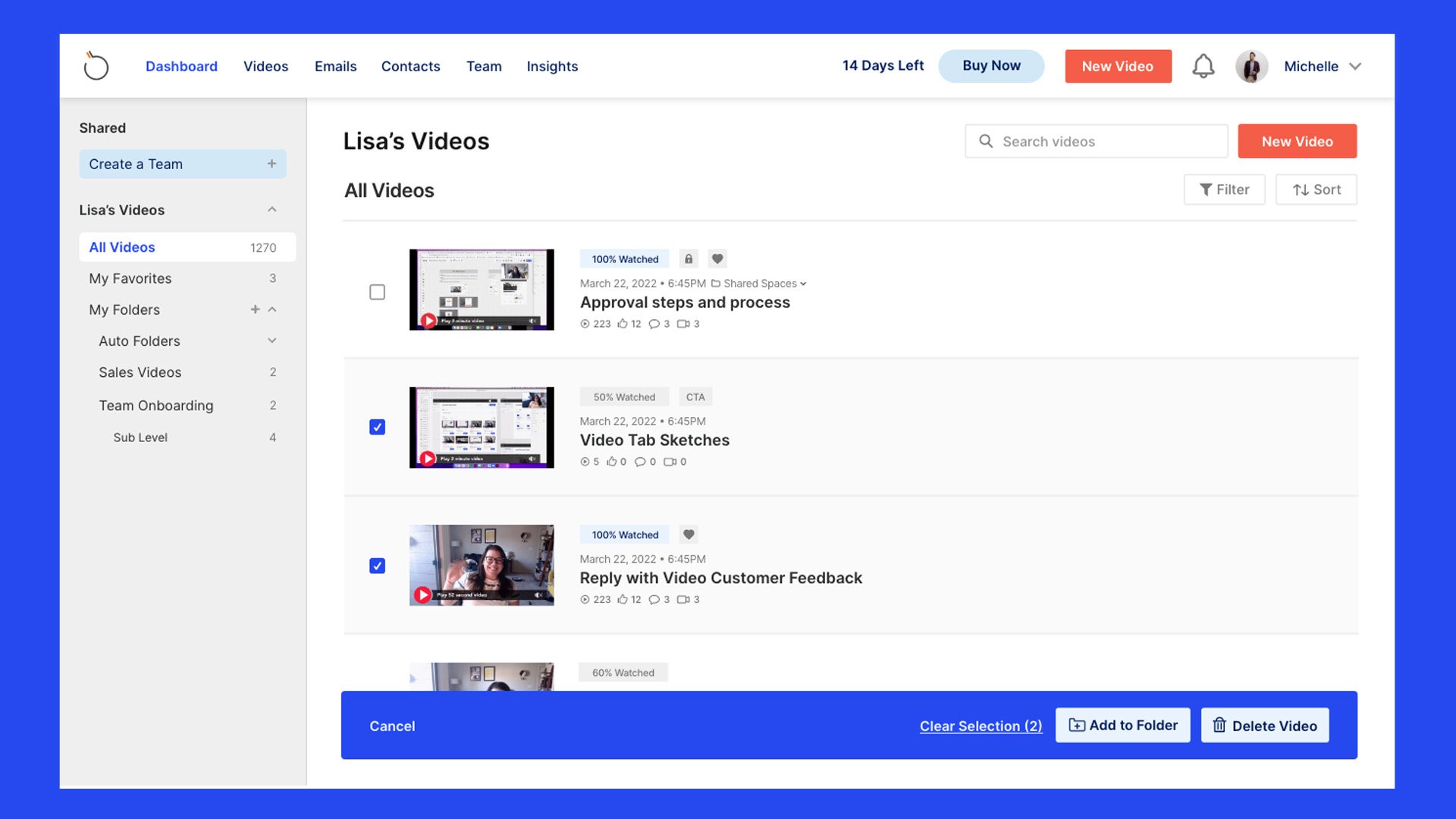The height and width of the screenshot is (819, 1456).
Task: Click the app logo in the header
Action: [96, 66]
